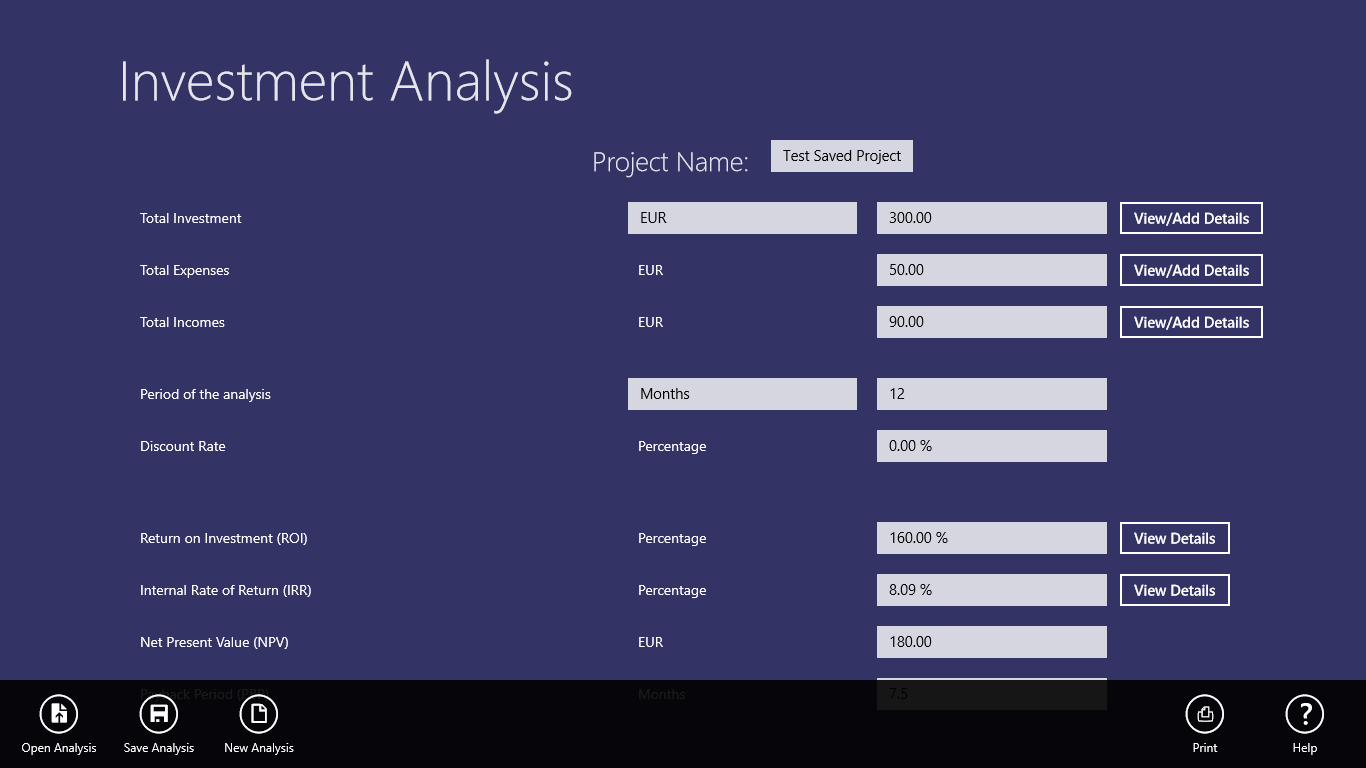Open View/Add Details for Total Expenses
Screen dimensions: 1366x768
1191,270
